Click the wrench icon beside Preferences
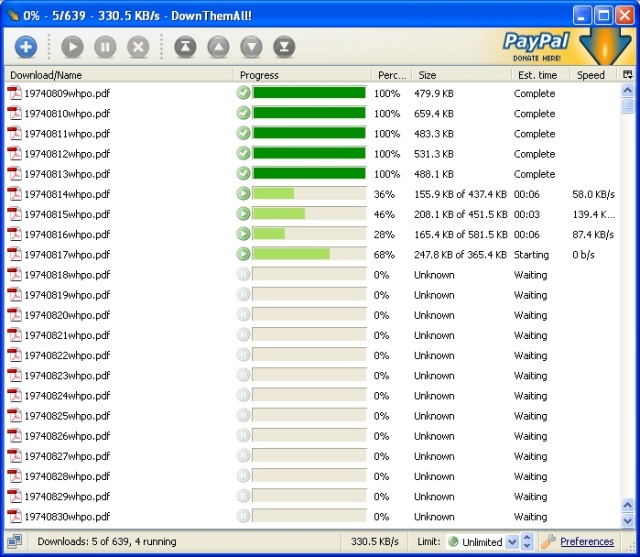 [x=549, y=541]
